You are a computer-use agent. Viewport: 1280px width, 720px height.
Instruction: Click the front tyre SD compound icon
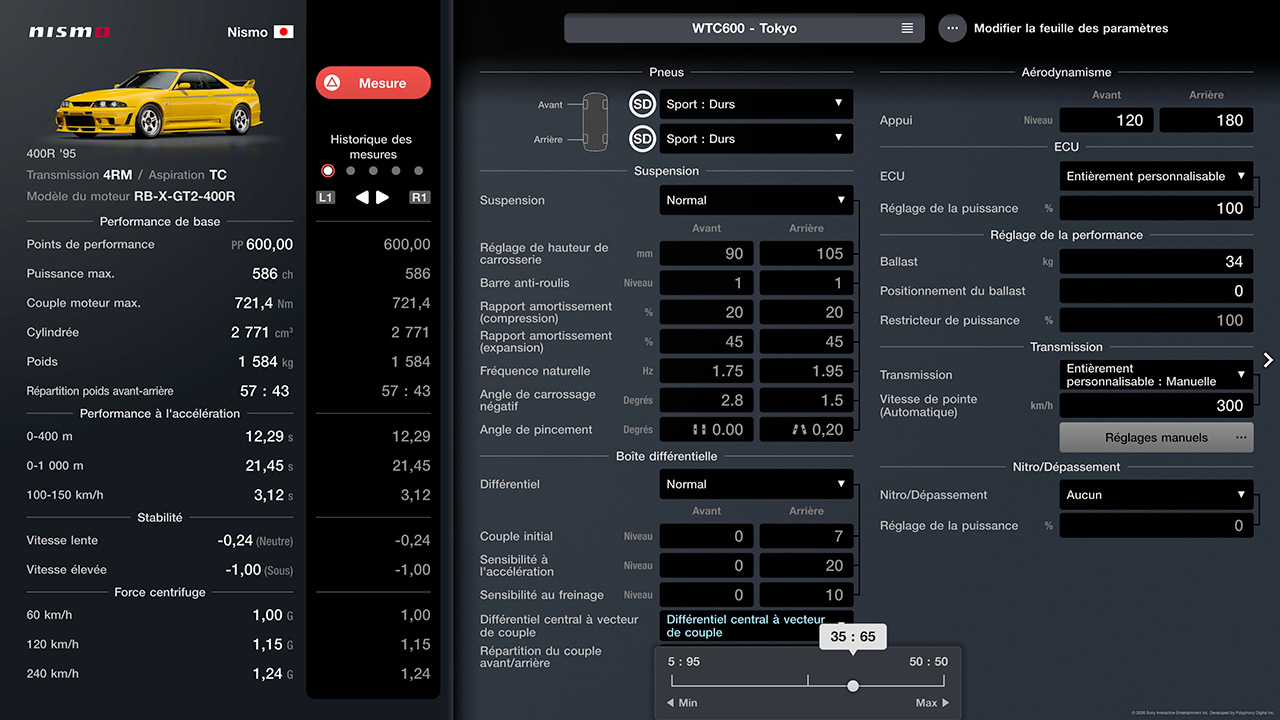click(642, 104)
